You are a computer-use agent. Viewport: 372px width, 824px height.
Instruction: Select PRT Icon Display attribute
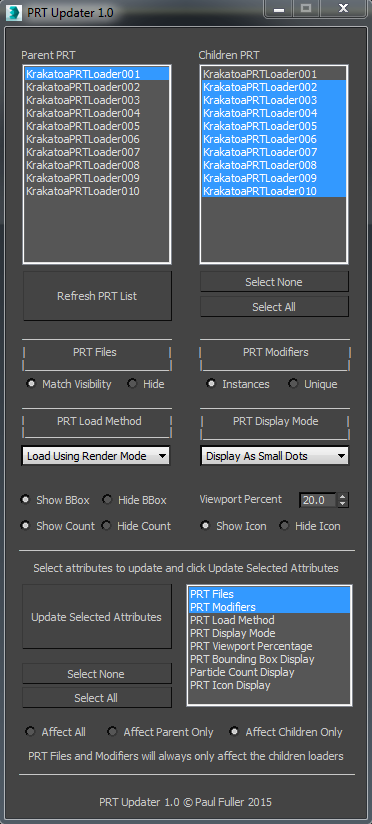click(x=269, y=685)
